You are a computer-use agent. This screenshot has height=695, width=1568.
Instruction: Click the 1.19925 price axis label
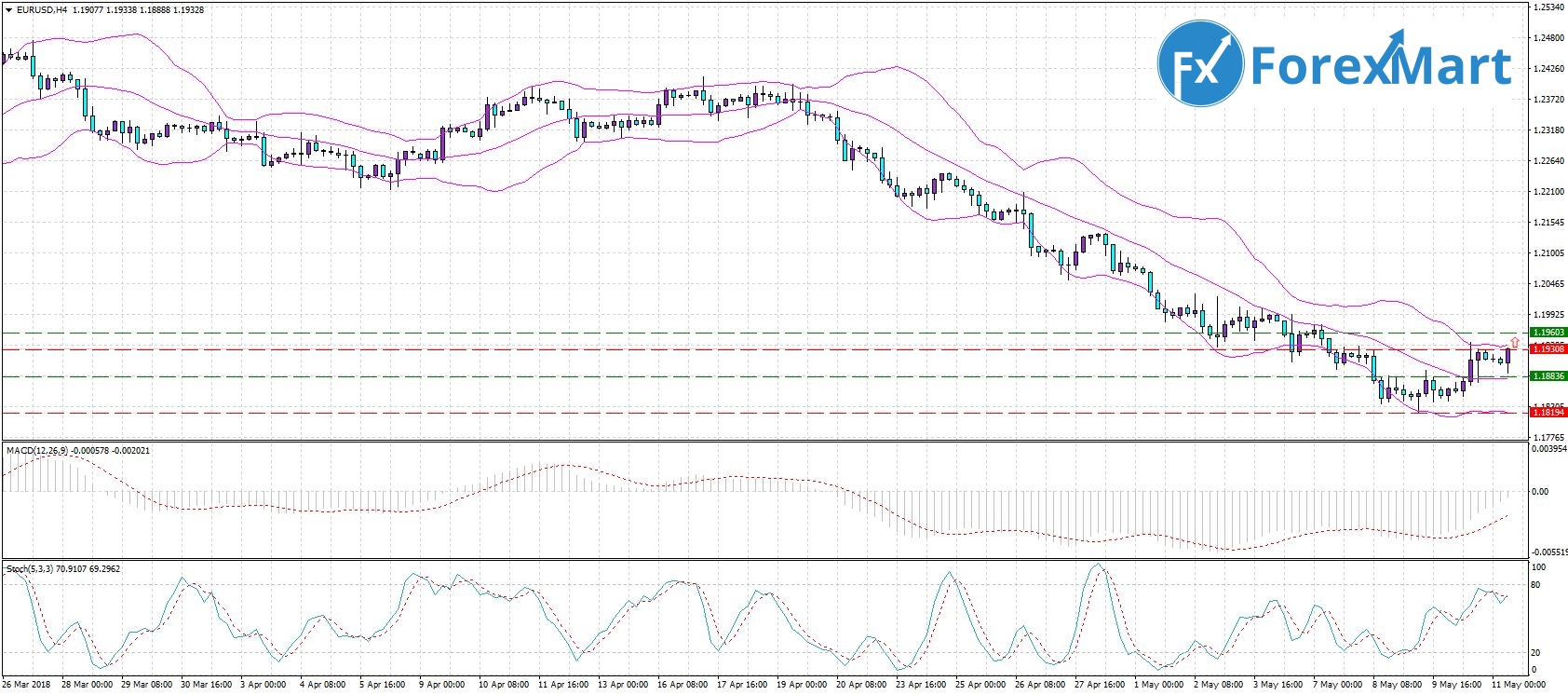click(x=1548, y=315)
